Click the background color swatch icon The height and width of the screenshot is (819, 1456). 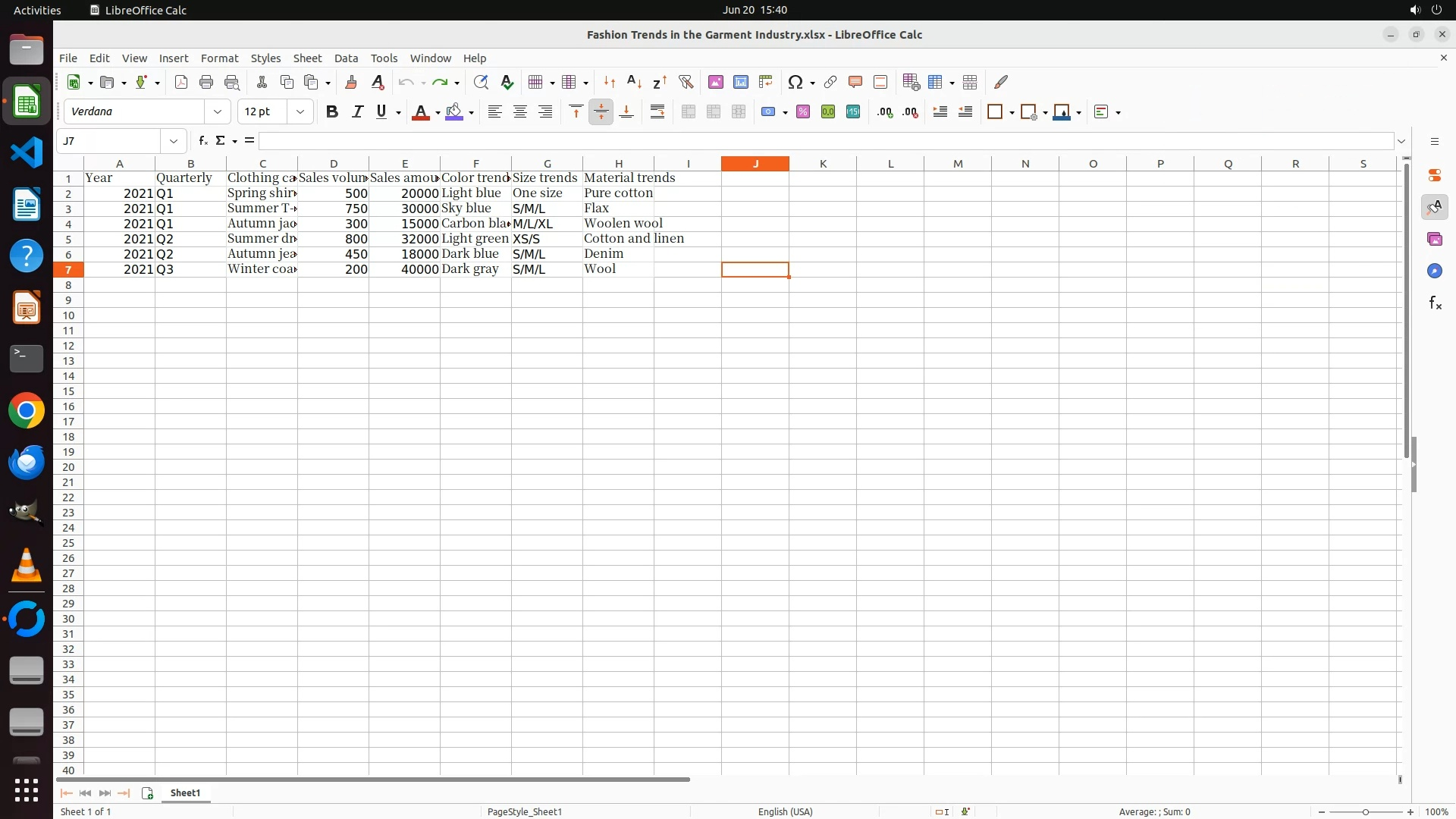click(x=454, y=112)
